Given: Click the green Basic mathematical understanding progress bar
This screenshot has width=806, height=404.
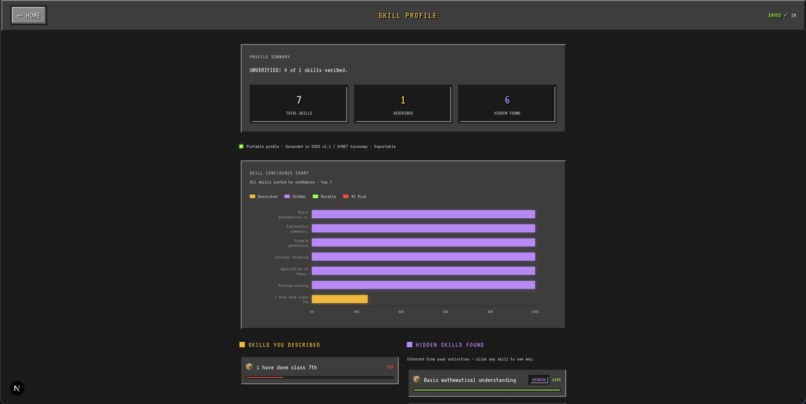Looking at the screenshot, I should [x=487, y=390].
